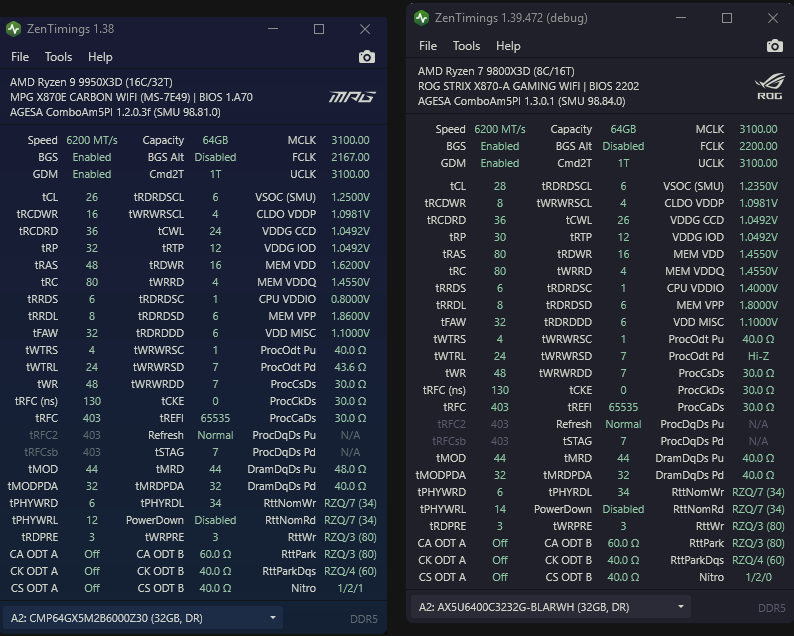Click ROG STRIX X870-A GAMING WIFI line
Image resolution: width=794 pixels, height=636 pixels.
tap(528, 86)
